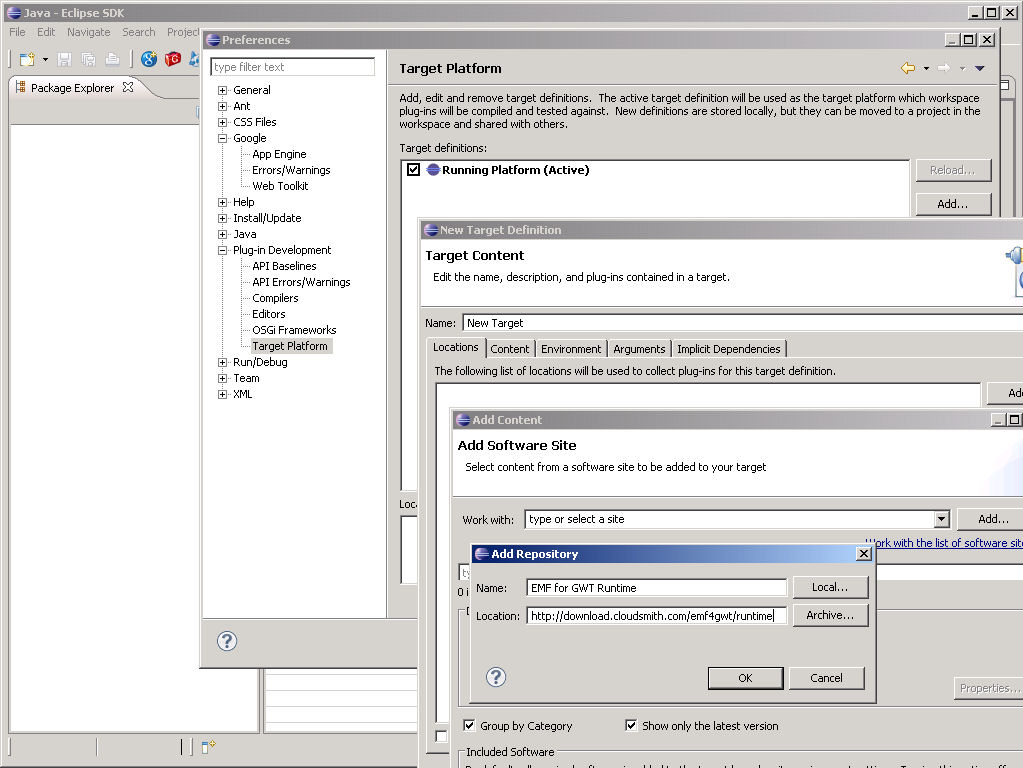1023x768 pixels.
Task: Click the Eclipse icon in Add Repository title
Action: point(482,554)
